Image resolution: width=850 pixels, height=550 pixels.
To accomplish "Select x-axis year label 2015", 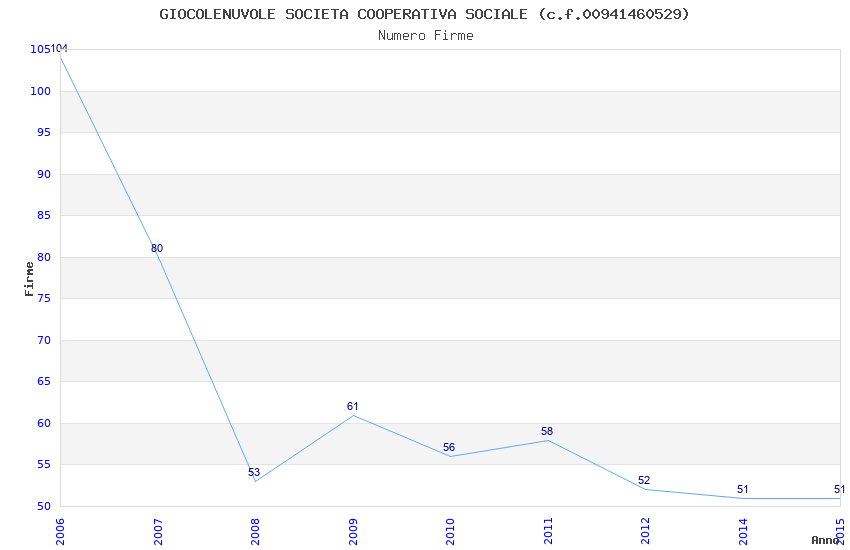I will [841, 531].
